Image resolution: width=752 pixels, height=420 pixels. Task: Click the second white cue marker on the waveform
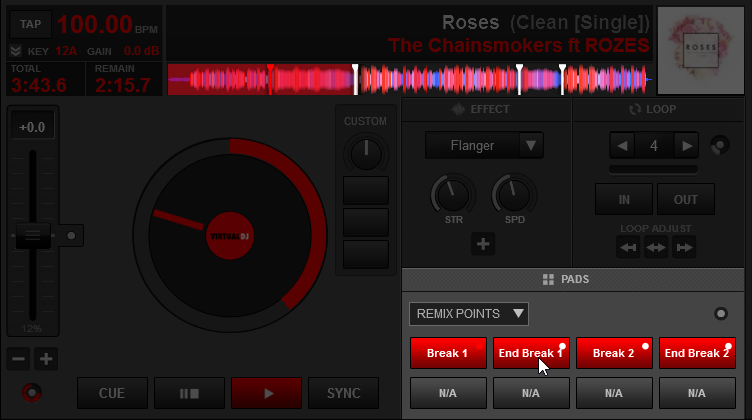point(519,79)
